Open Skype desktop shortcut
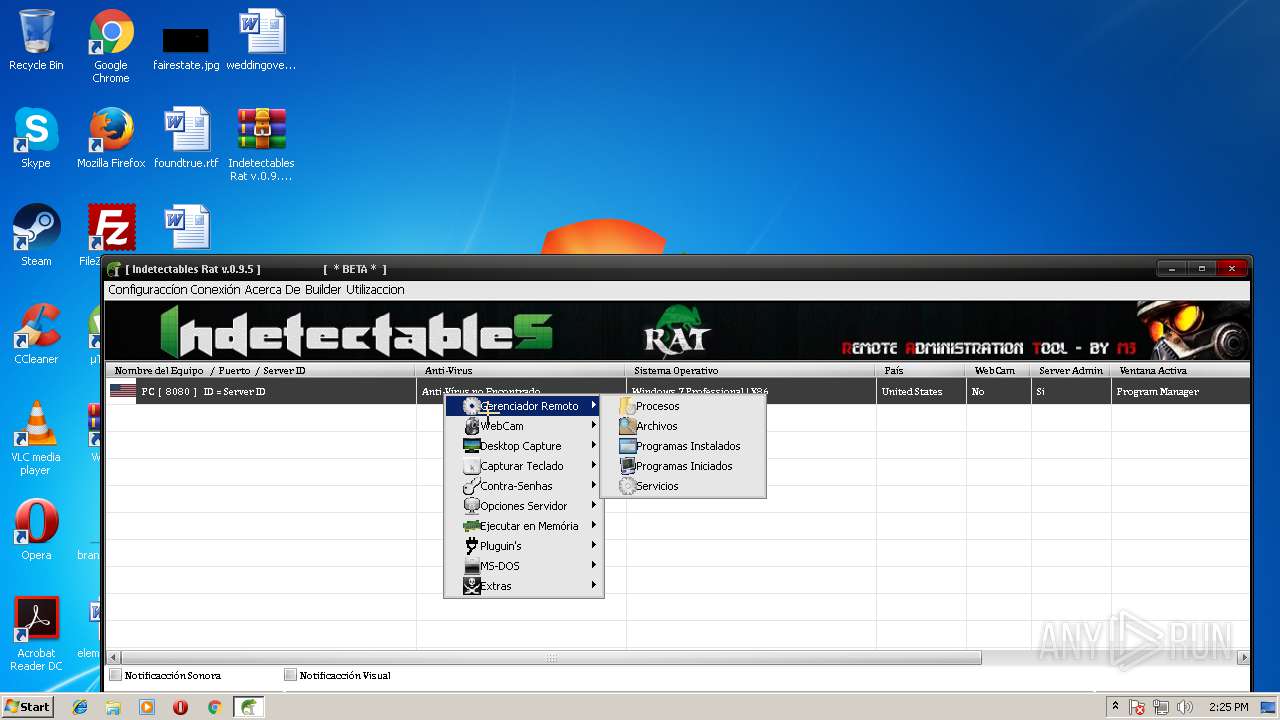The width and height of the screenshot is (1280, 720). tap(36, 138)
